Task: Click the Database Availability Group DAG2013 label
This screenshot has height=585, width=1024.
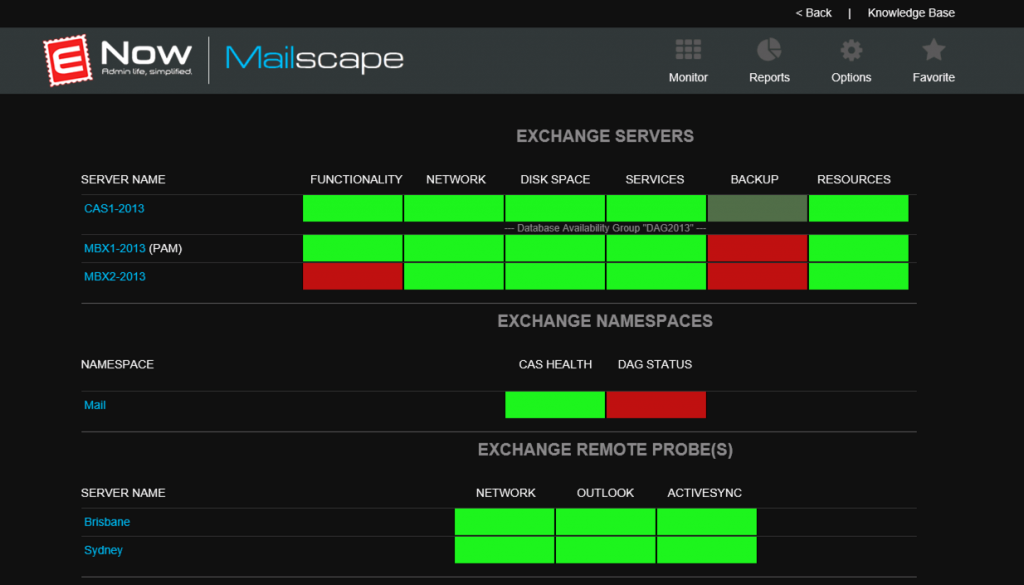Action: point(605,228)
